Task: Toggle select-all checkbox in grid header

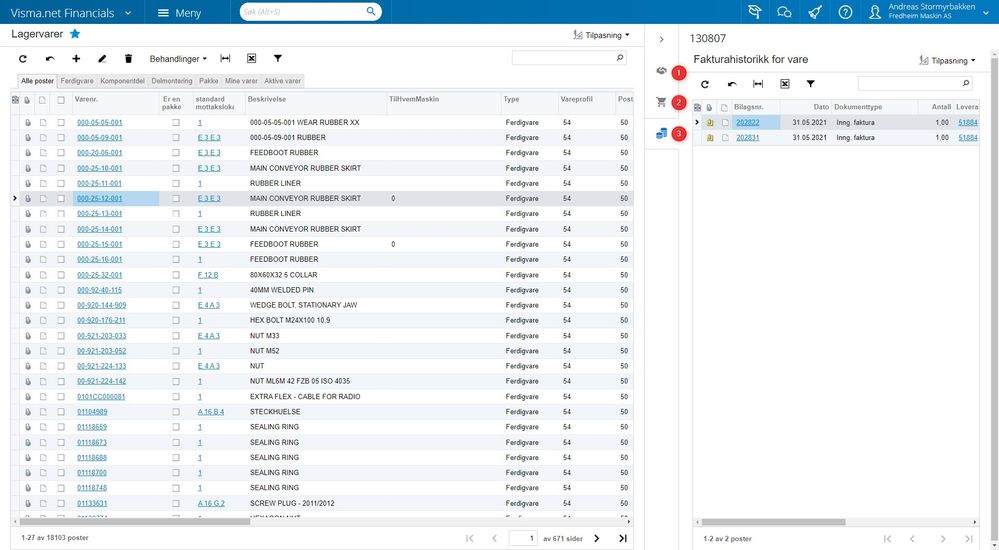Action: [x=61, y=100]
